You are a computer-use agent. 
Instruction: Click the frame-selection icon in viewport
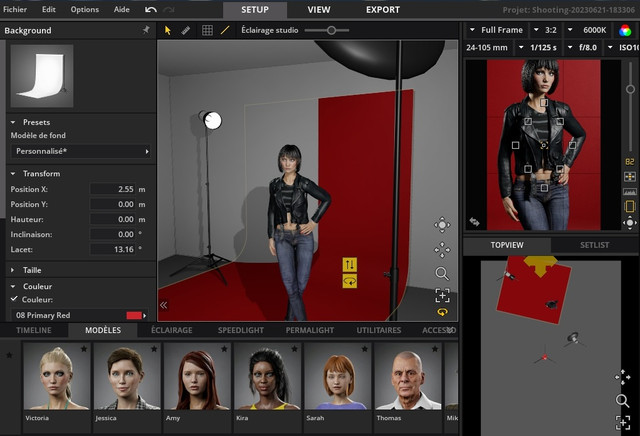442,296
